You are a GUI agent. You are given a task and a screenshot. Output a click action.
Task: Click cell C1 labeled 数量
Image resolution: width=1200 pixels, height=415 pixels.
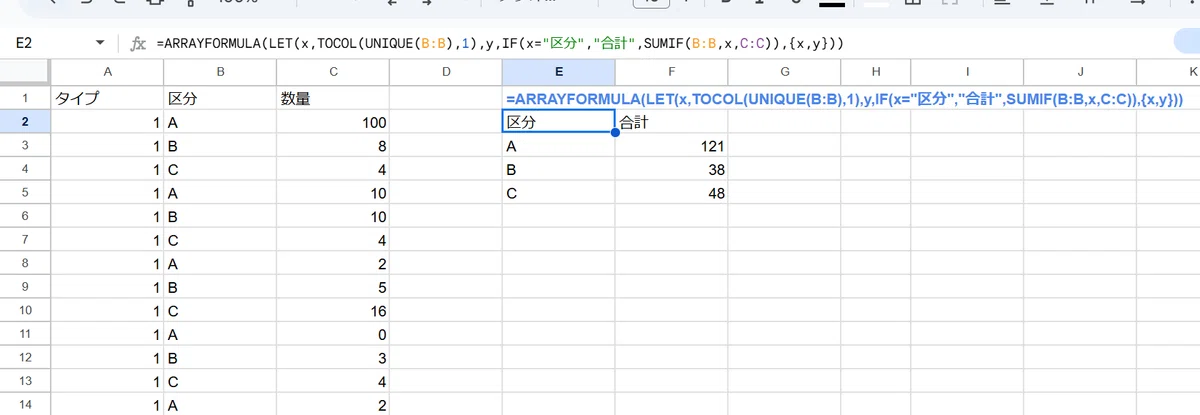[333, 98]
